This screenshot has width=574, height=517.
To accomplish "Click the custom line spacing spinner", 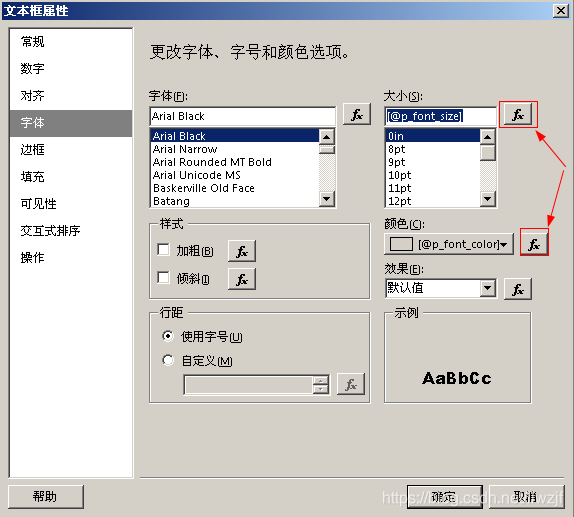I will click(321, 384).
